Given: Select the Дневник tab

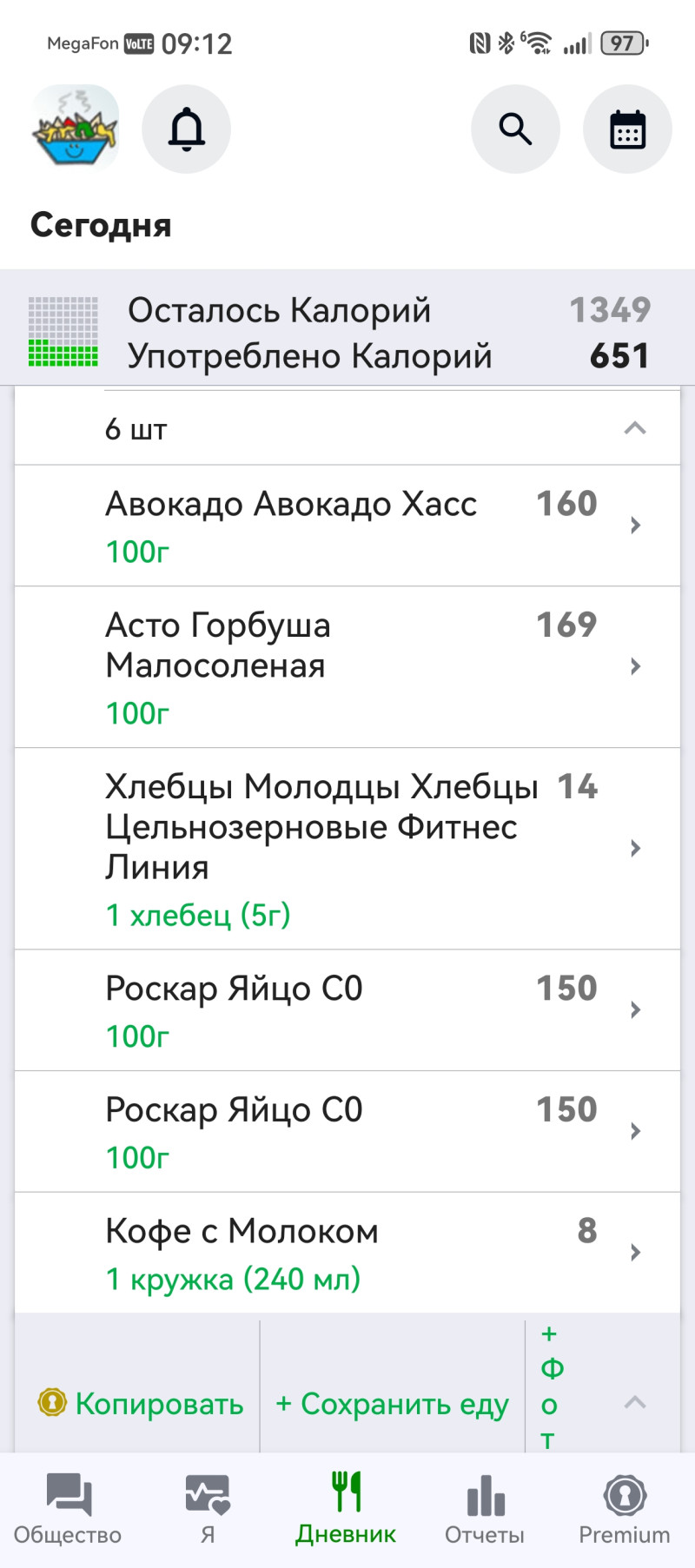Looking at the screenshot, I should [346, 1510].
